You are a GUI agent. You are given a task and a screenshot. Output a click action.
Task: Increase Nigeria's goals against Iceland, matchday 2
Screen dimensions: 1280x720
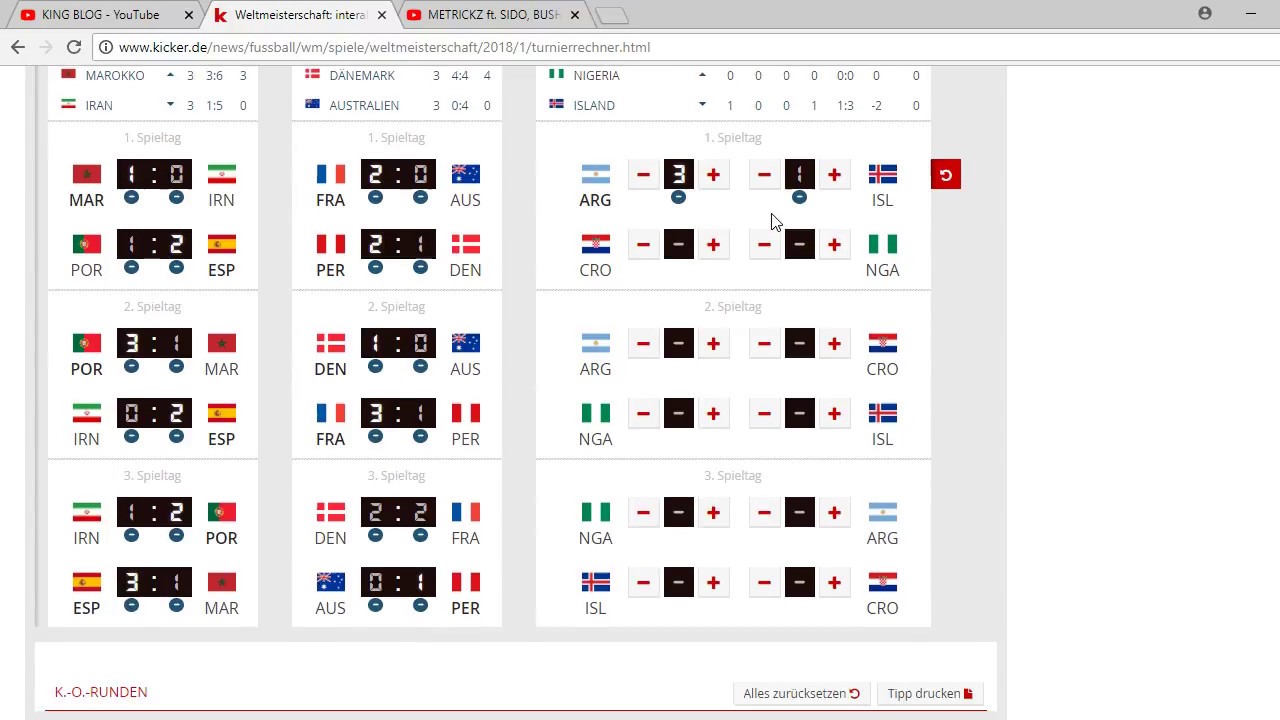click(x=713, y=413)
